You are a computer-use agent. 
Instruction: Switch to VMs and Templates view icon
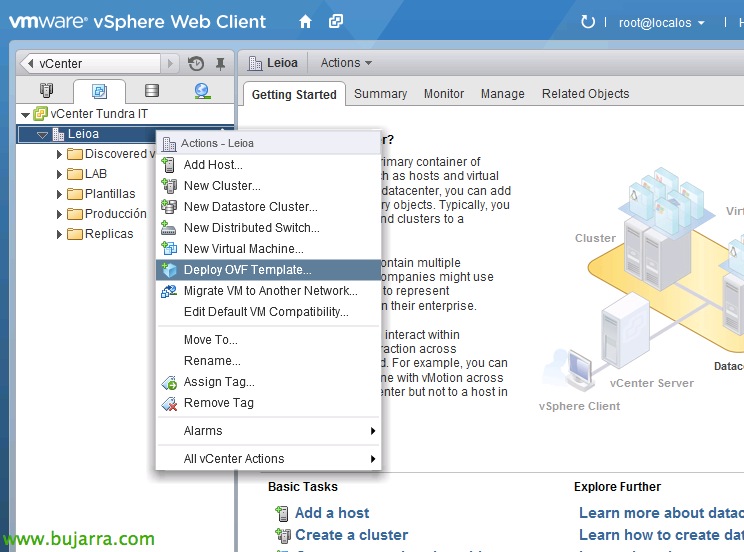tap(99, 91)
